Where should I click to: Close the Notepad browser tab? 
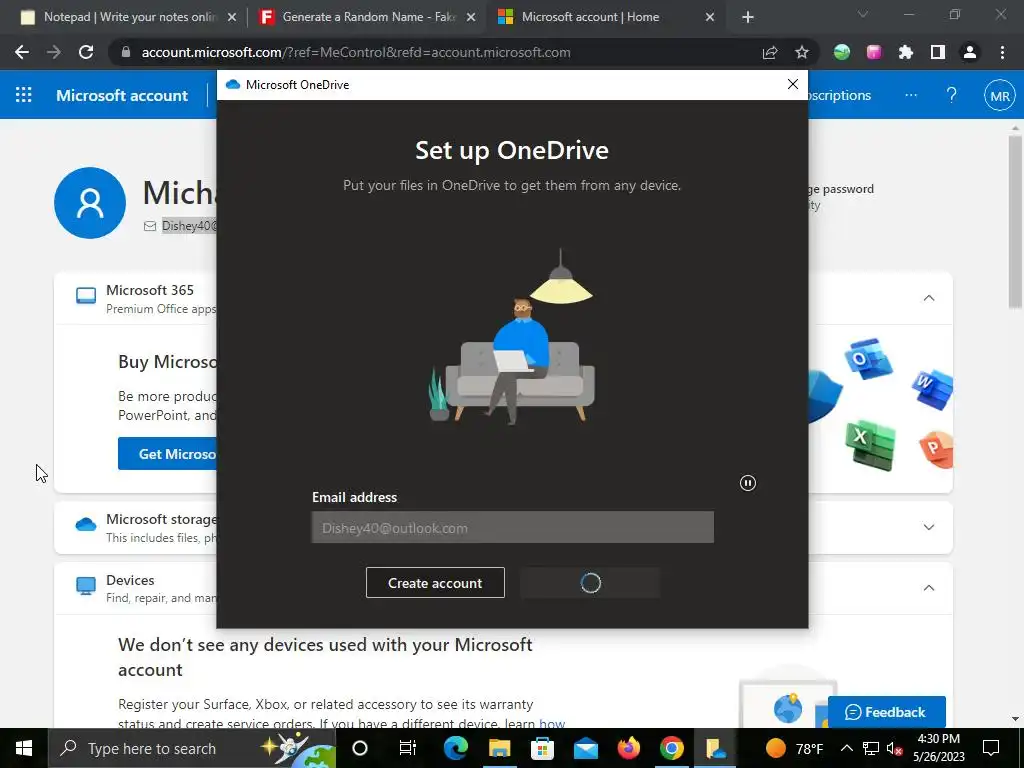pos(232,17)
